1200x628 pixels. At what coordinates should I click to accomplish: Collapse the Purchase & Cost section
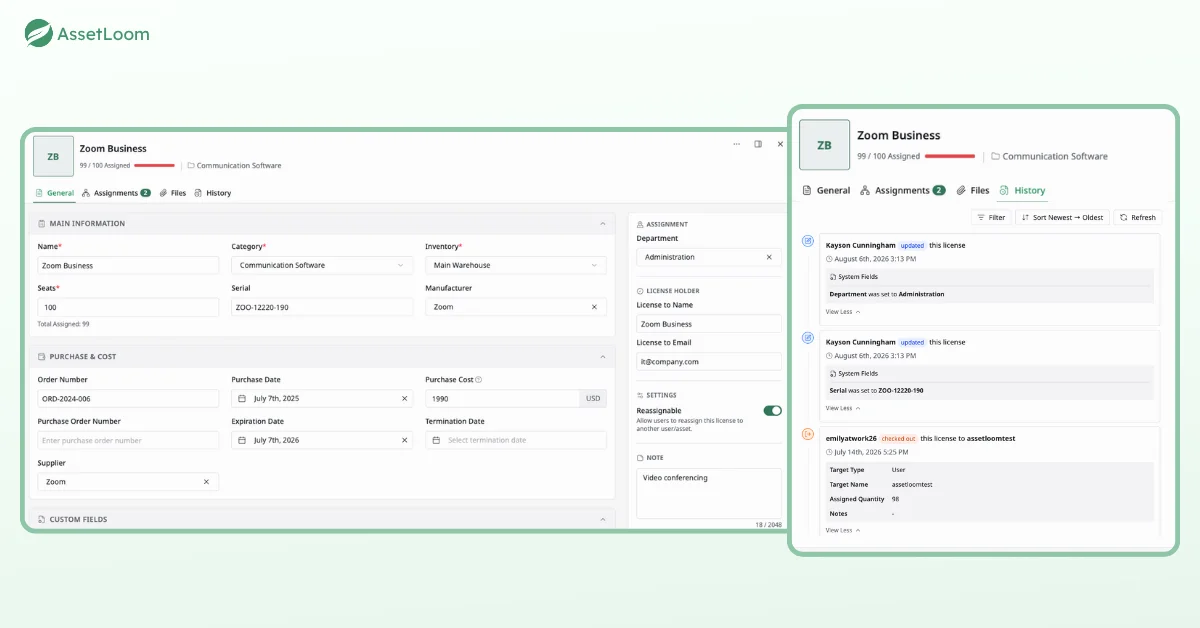tap(602, 356)
